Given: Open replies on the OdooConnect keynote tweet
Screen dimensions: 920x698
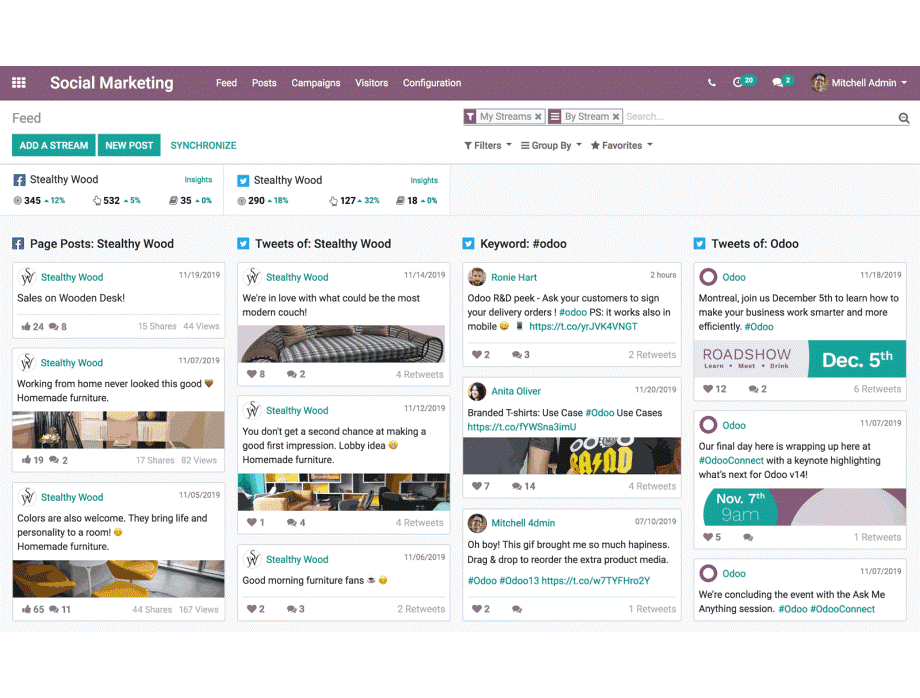Looking at the screenshot, I should (x=748, y=537).
